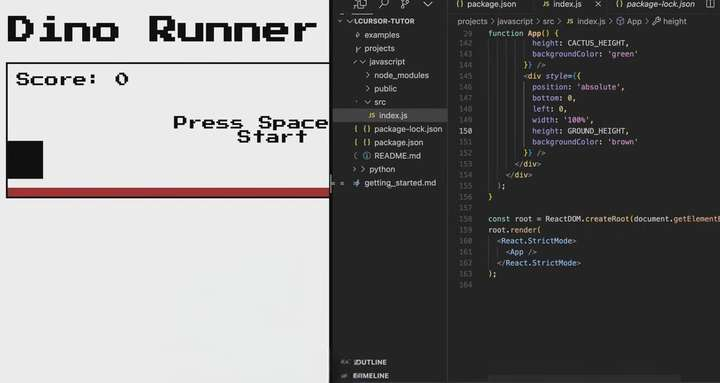The height and width of the screenshot is (383, 720).
Task: Collapse the src folder chevron
Action: (368, 102)
